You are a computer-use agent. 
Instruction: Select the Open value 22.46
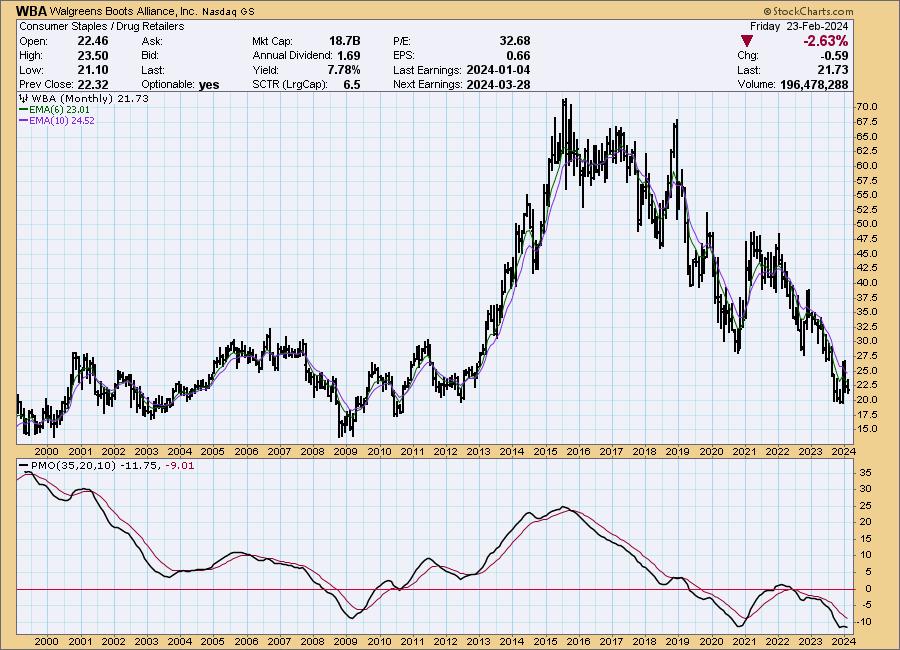[92, 41]
